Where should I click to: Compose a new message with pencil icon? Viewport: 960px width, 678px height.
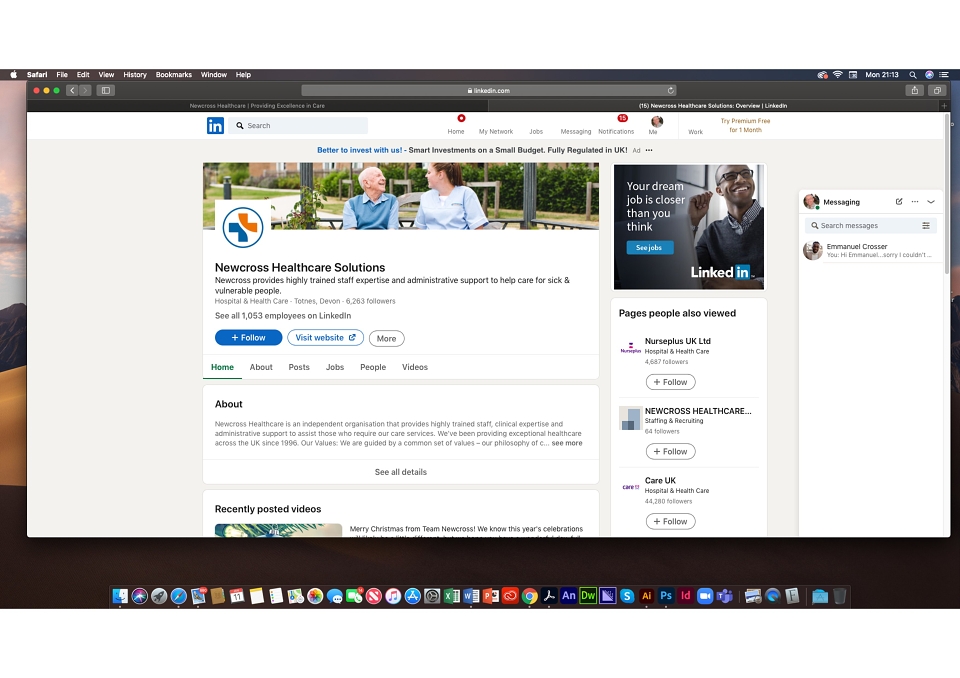[x=898, y=202]
